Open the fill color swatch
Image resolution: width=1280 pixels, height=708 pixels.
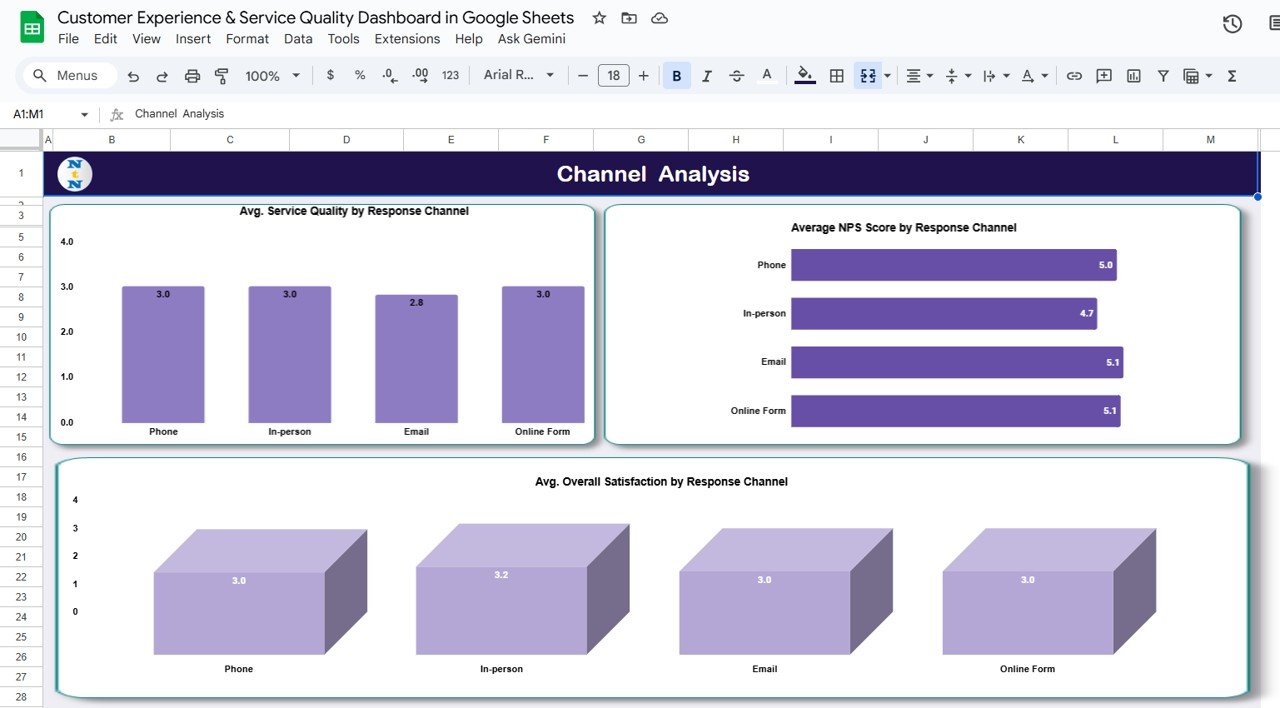tap(804, 75)
